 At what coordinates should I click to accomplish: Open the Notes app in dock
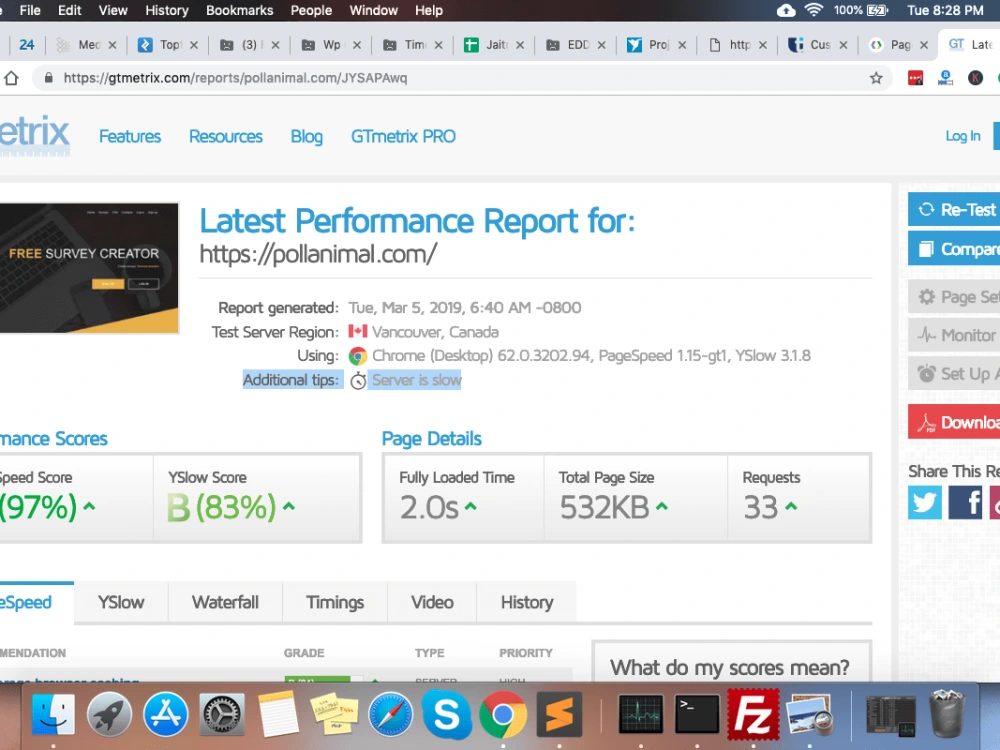277,714
